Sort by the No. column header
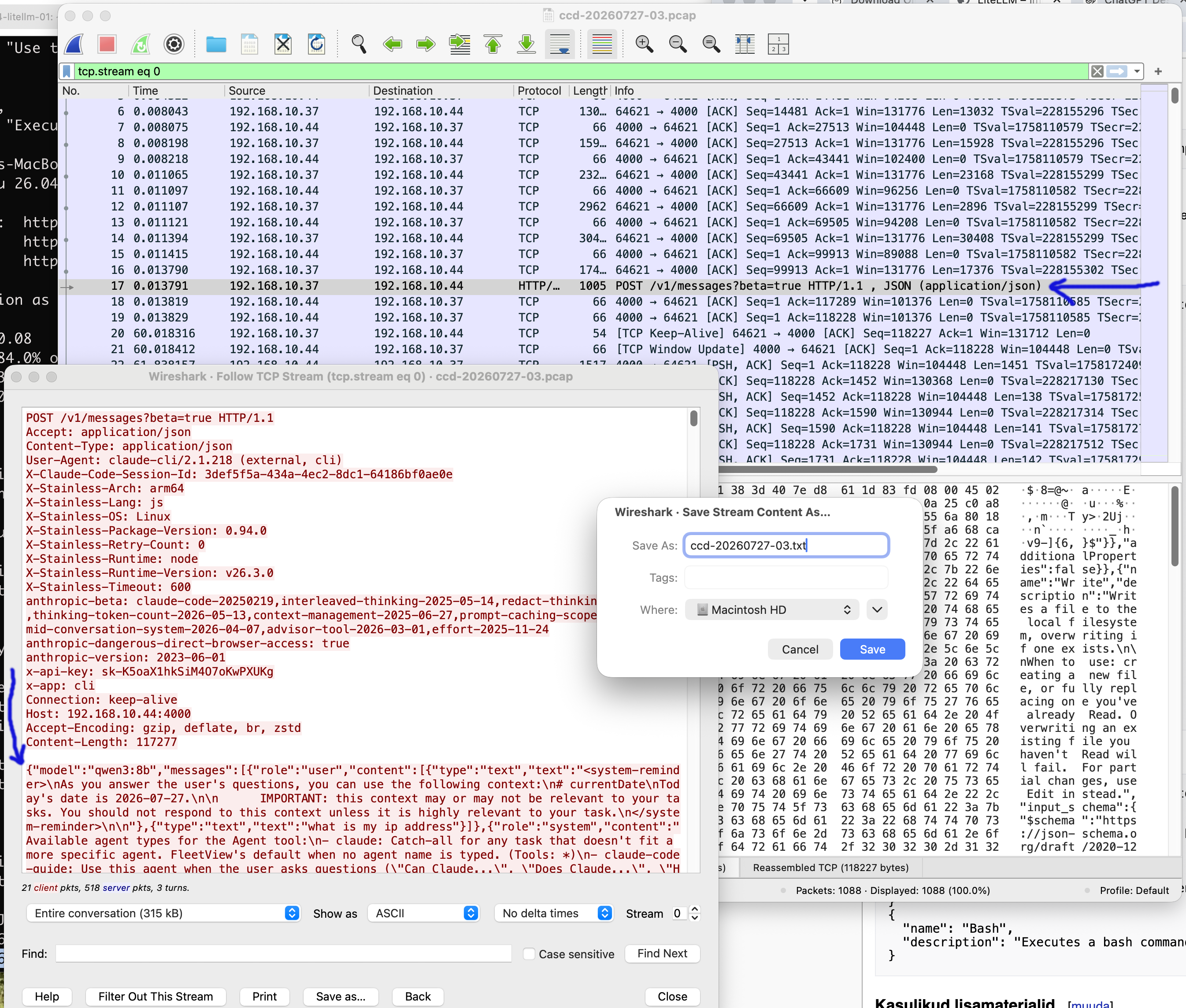 [94, 91]
